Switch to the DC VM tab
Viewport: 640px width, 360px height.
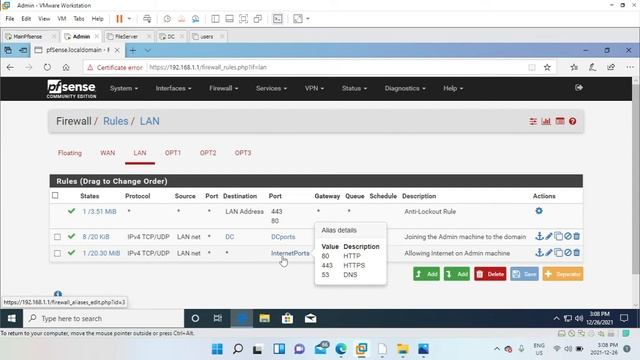point(171,36)
